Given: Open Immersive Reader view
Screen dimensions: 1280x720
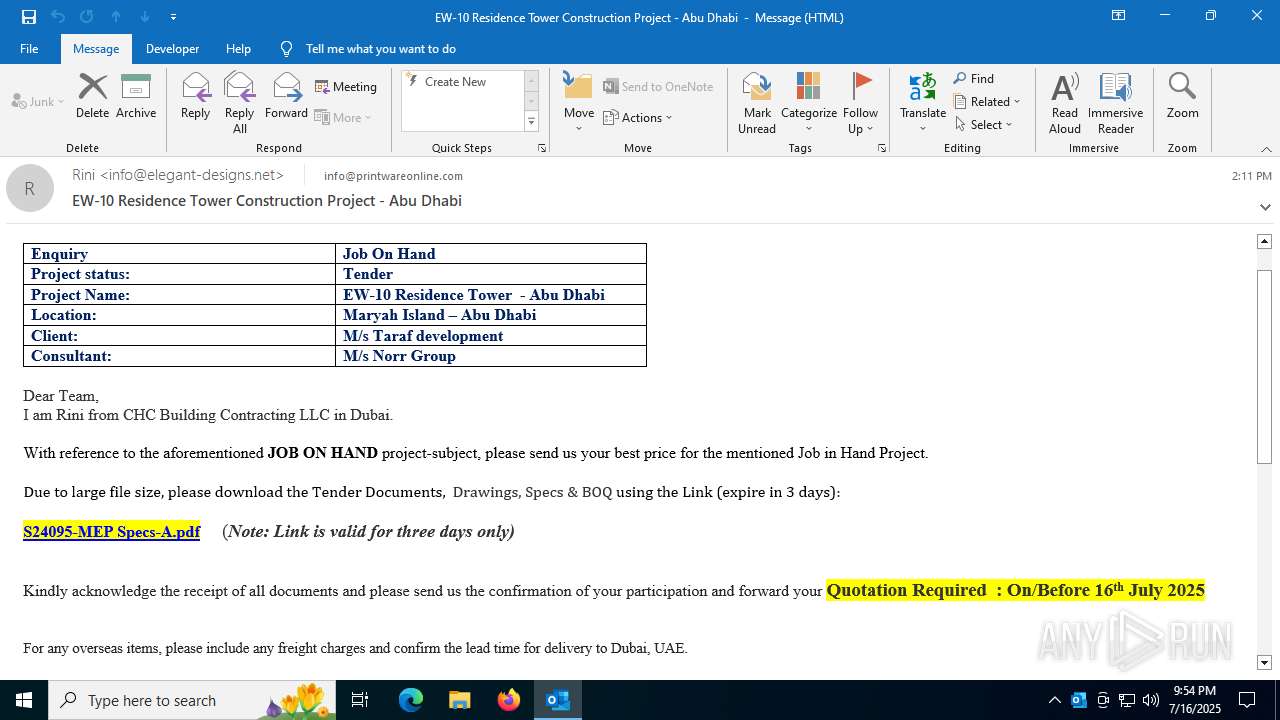Looking at the screenshot, I should coord(1115,102).
